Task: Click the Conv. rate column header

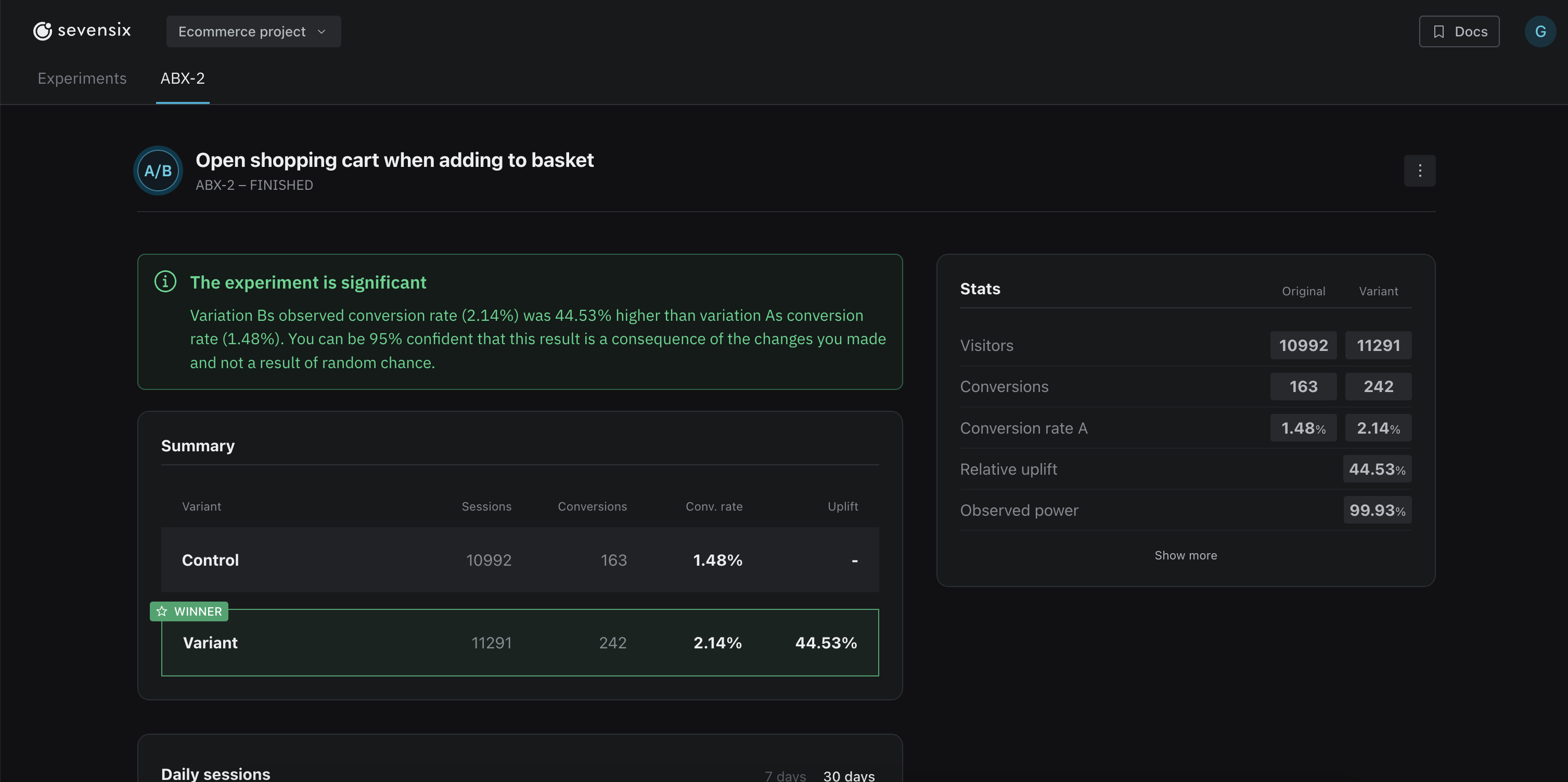Action: tap(714, 506)
